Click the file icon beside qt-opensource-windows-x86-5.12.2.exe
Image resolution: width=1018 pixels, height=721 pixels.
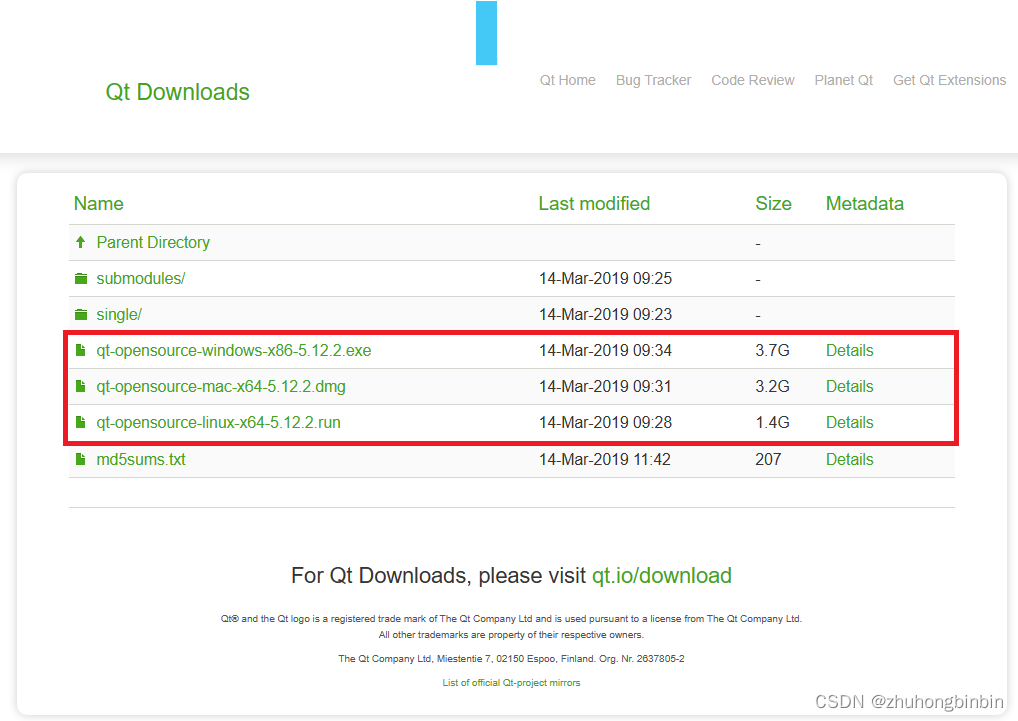[81, 350]
